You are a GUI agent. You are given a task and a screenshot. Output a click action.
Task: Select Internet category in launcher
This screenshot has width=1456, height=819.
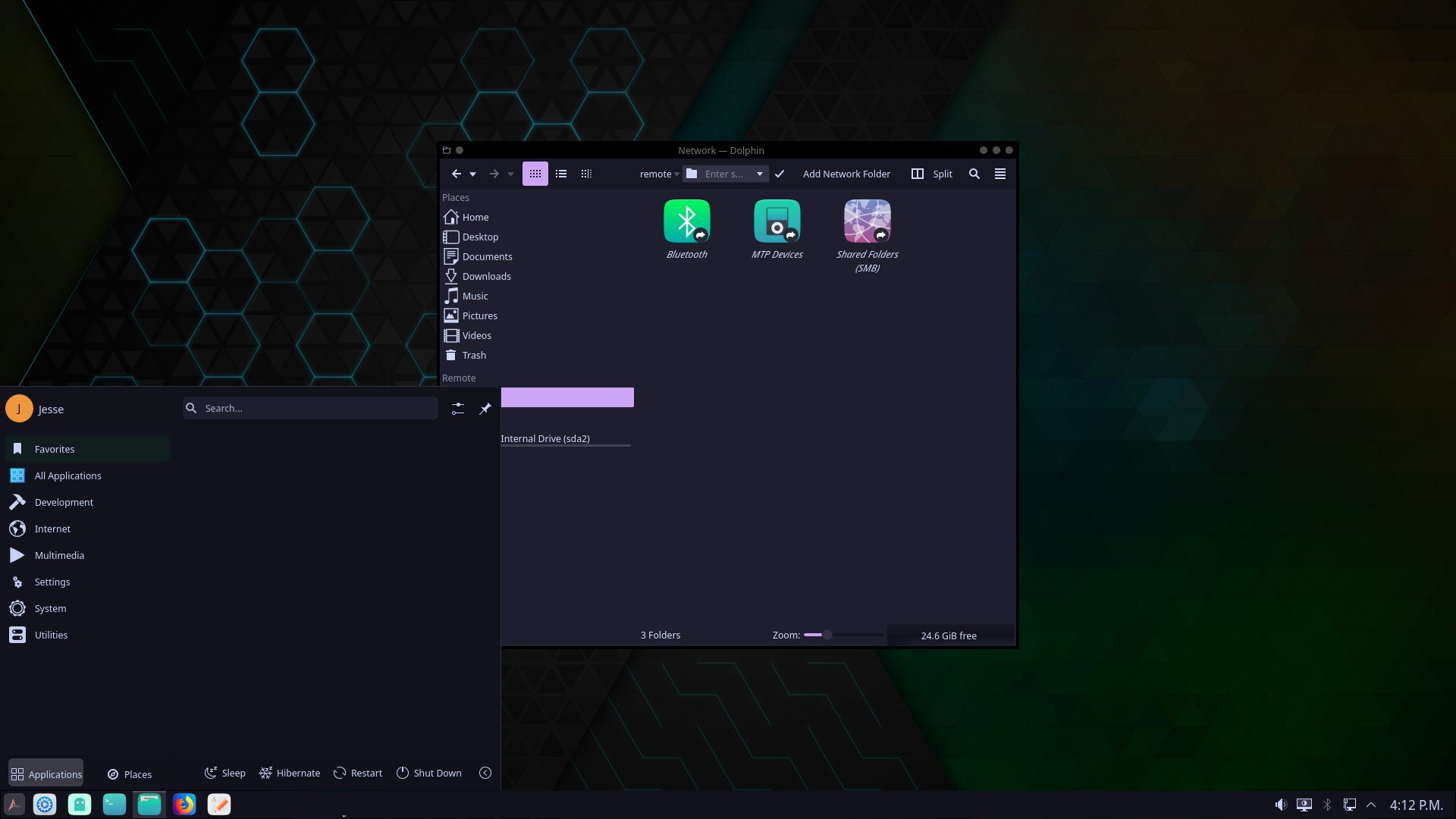pyautogui.click(x=87, y=529)
